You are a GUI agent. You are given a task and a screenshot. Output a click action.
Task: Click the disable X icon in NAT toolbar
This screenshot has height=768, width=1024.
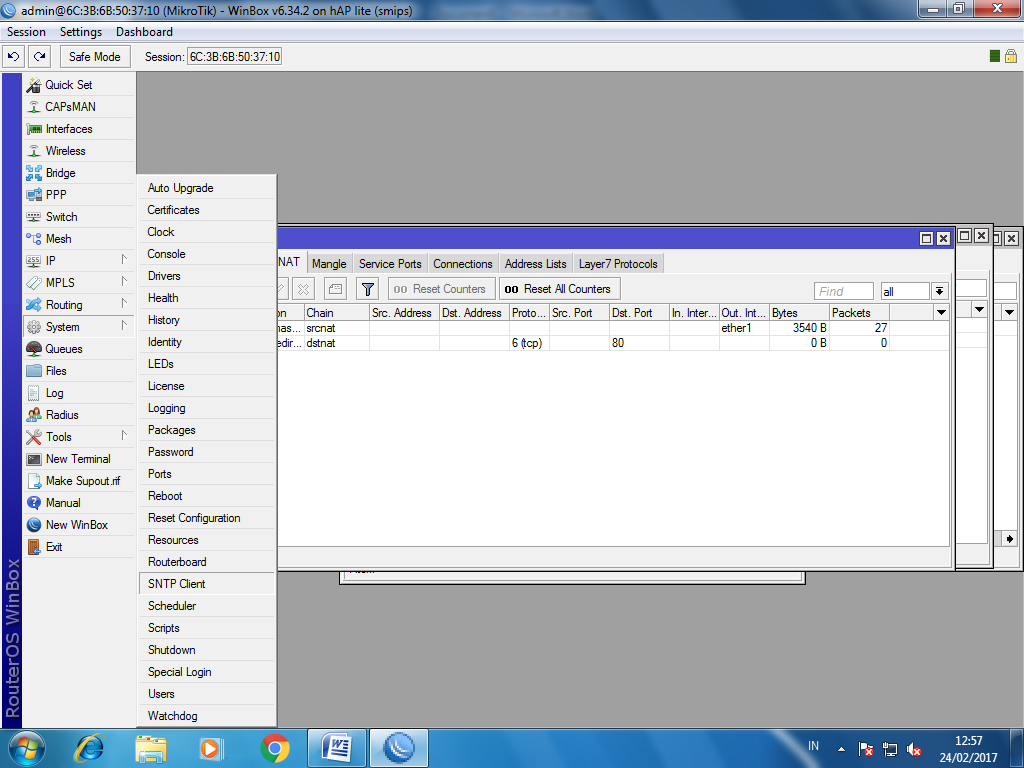(304, 289)
